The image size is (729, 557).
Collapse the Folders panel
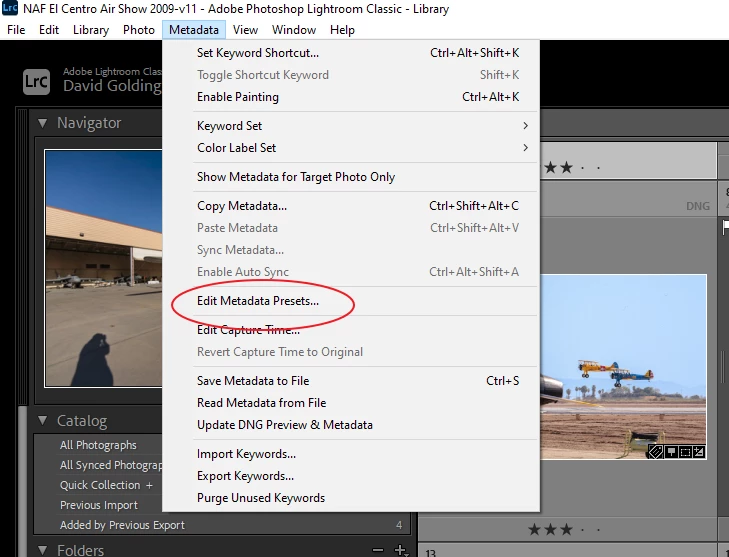pos(43,550)
